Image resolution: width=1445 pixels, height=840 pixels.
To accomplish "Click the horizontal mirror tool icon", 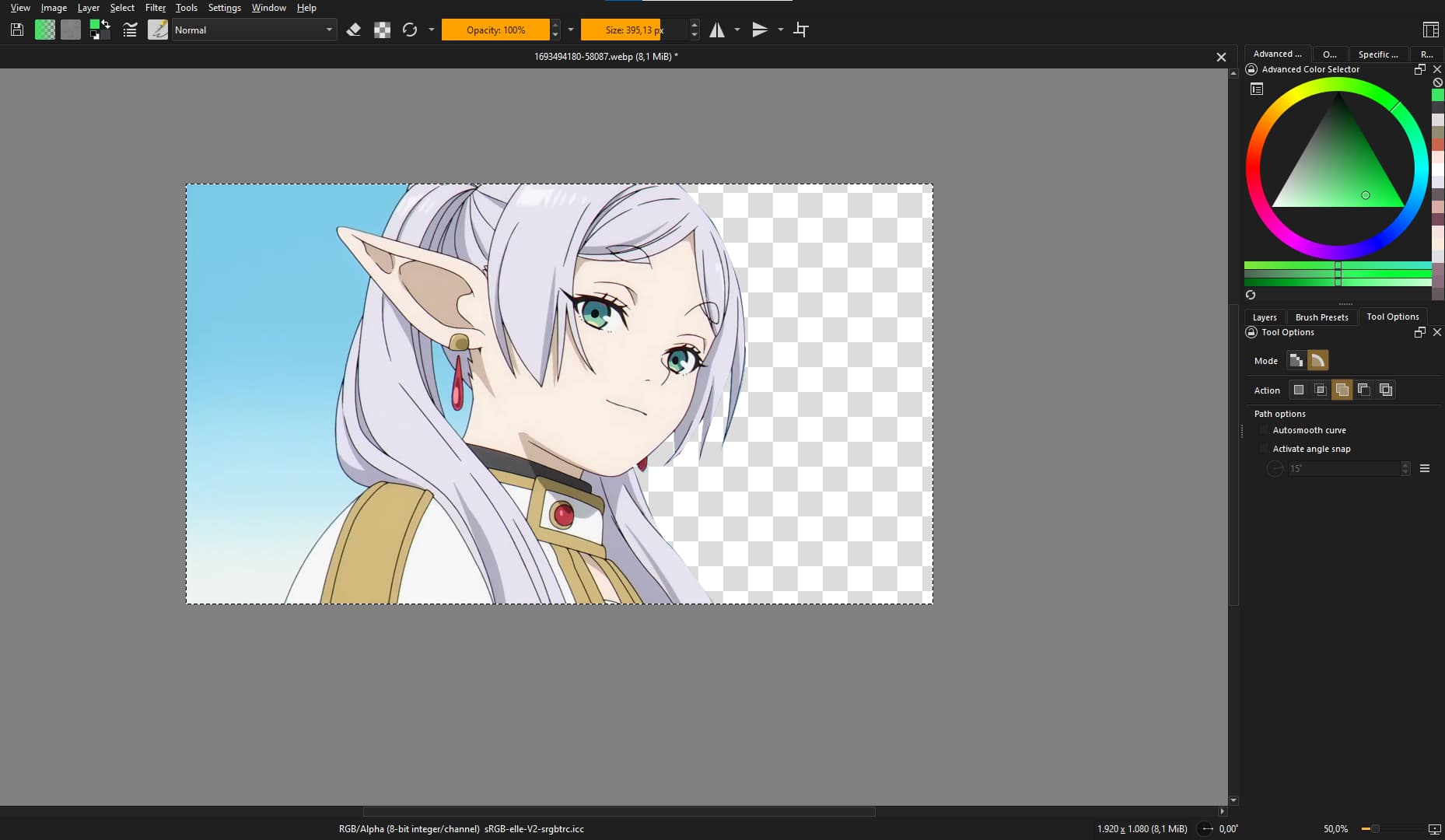I will point(717,30).
